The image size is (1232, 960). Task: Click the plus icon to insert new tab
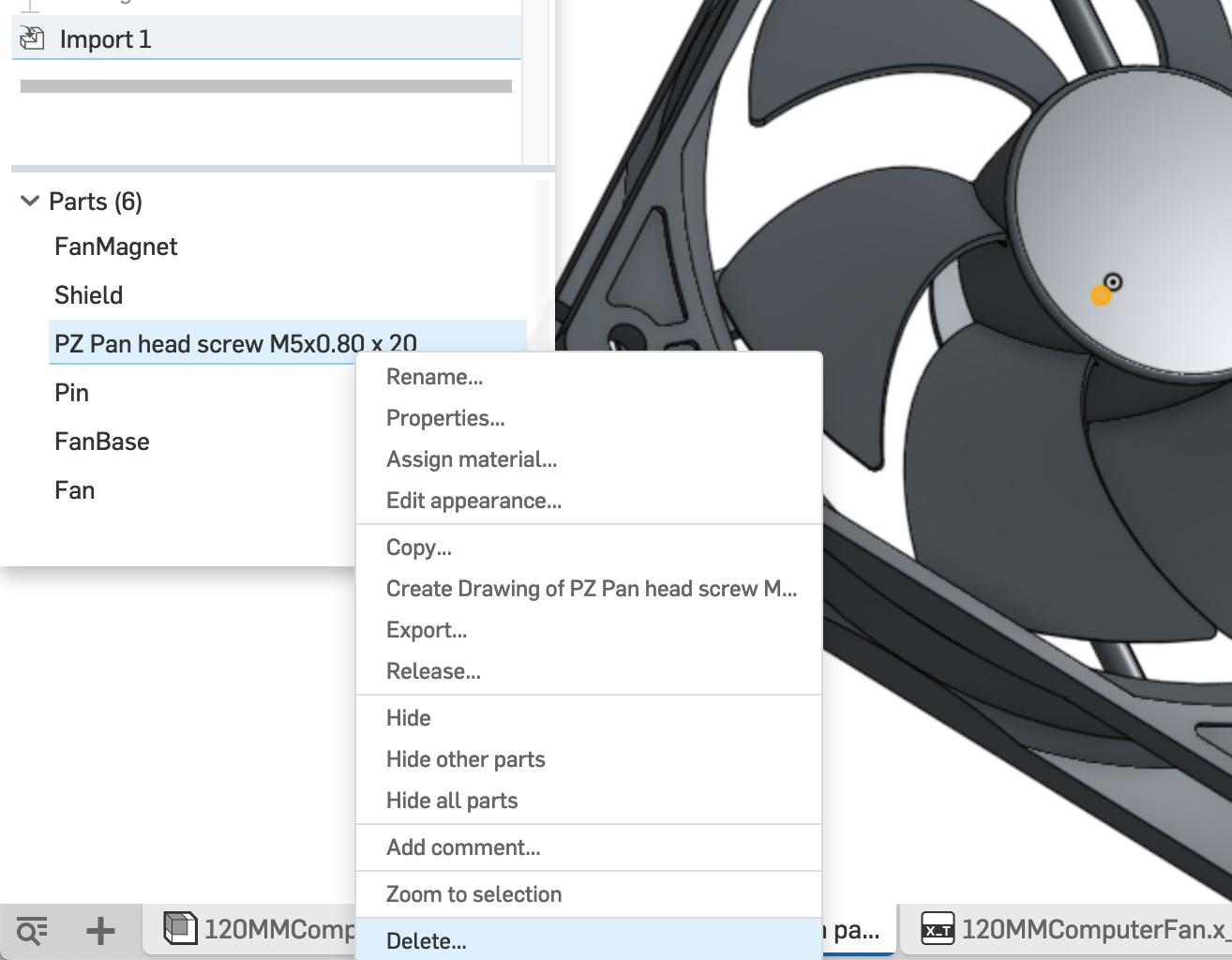click(x=100, y=931)
